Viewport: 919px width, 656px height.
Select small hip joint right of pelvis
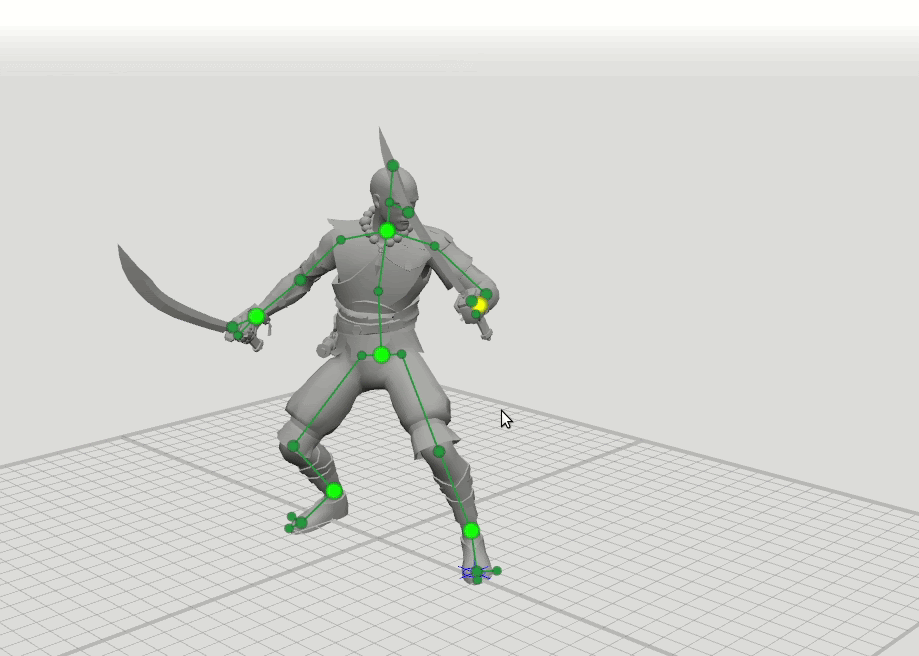tap(402, 354)
